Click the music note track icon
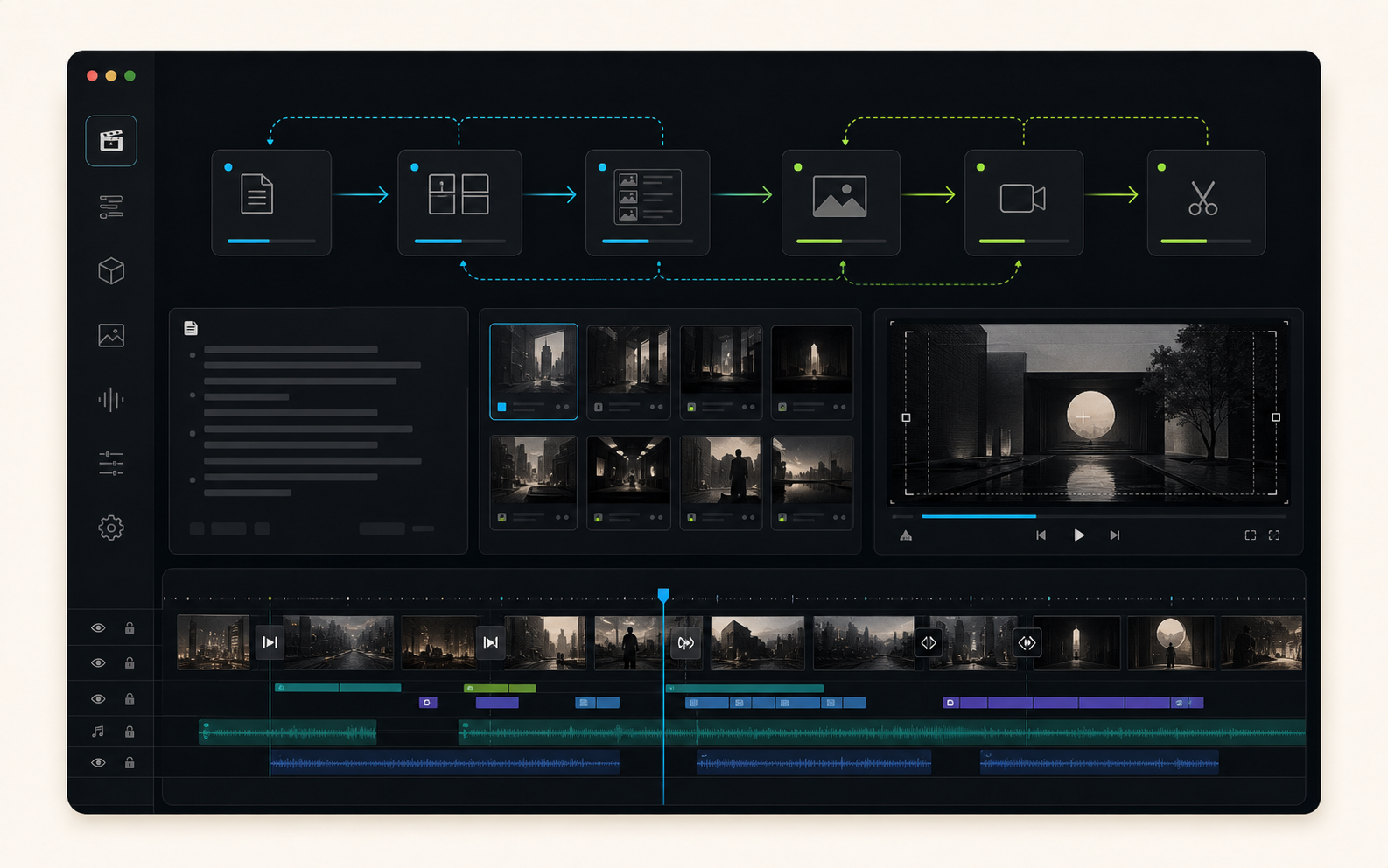1388x868 pixels. coord(98,731)
